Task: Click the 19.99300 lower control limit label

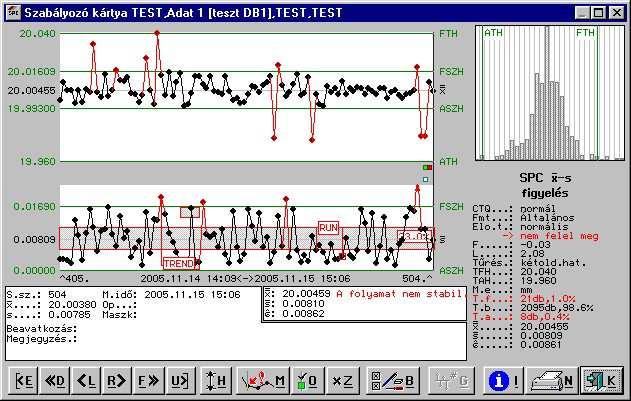Action: click(31, 109)
